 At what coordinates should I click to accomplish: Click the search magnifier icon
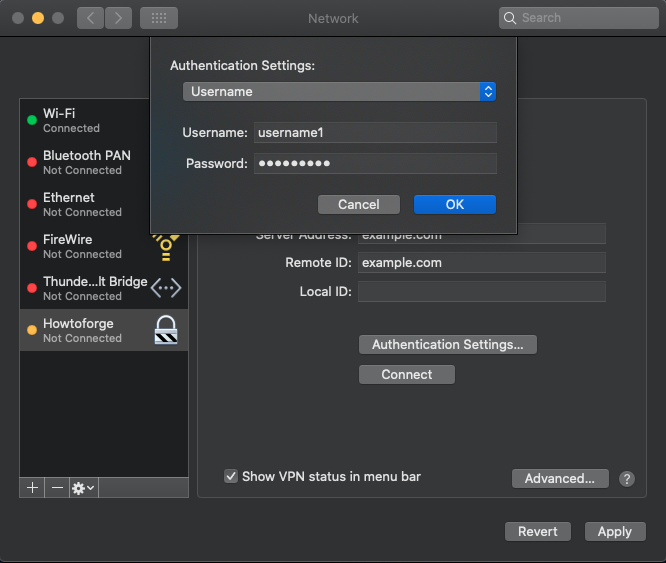[x=510, y=18]
